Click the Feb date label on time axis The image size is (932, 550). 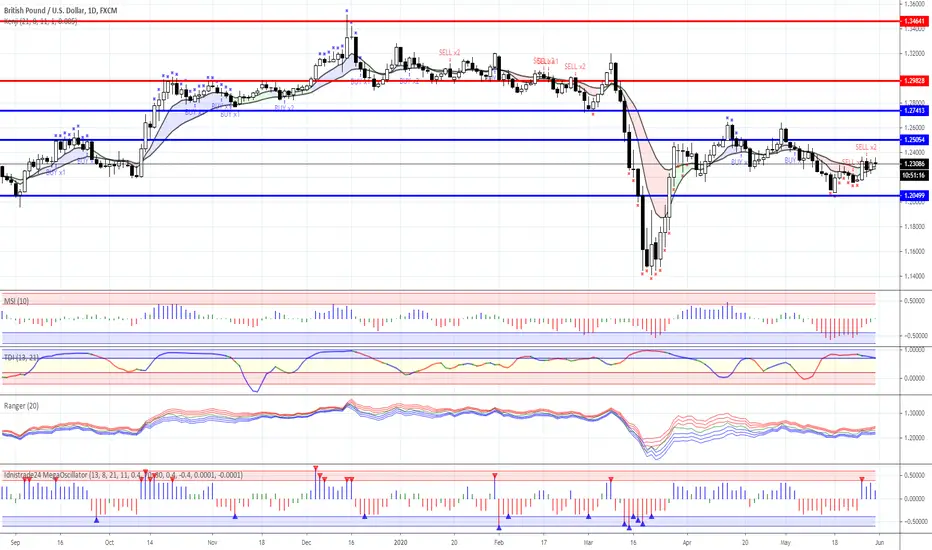(x=499, y=542)
